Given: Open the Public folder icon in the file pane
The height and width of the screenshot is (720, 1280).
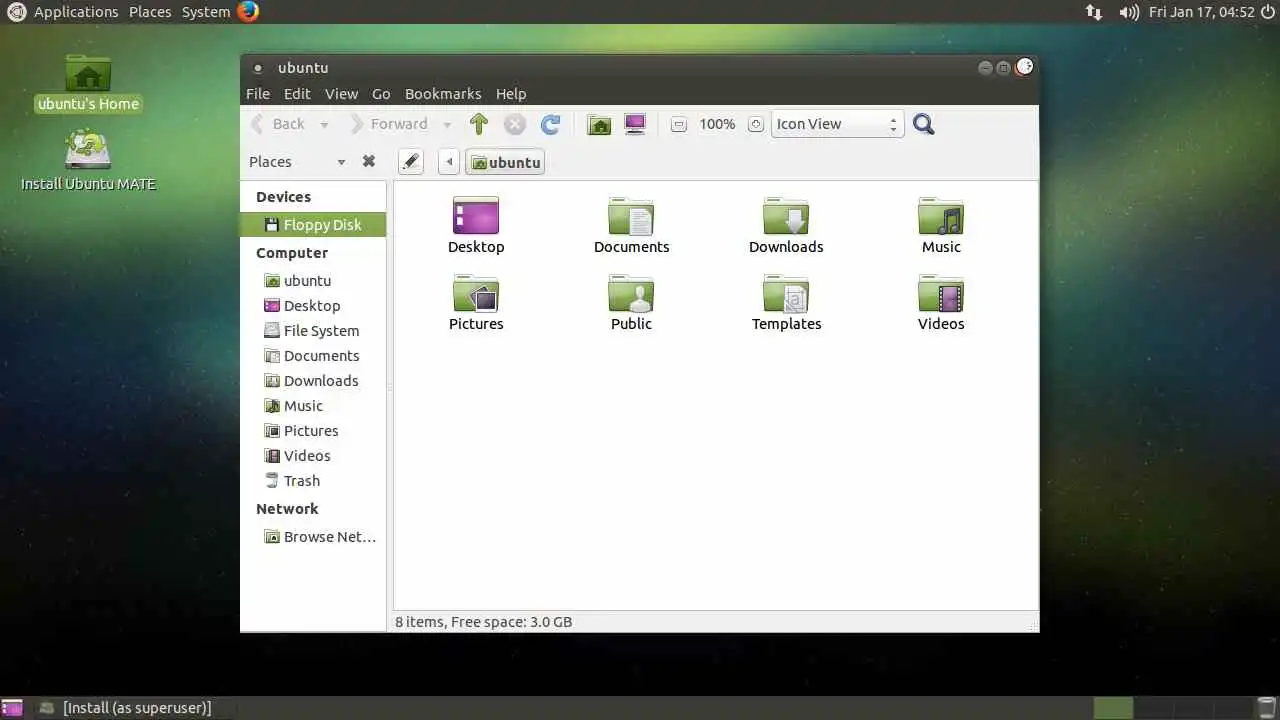Looking at the screenshot, I should (631, 293).
